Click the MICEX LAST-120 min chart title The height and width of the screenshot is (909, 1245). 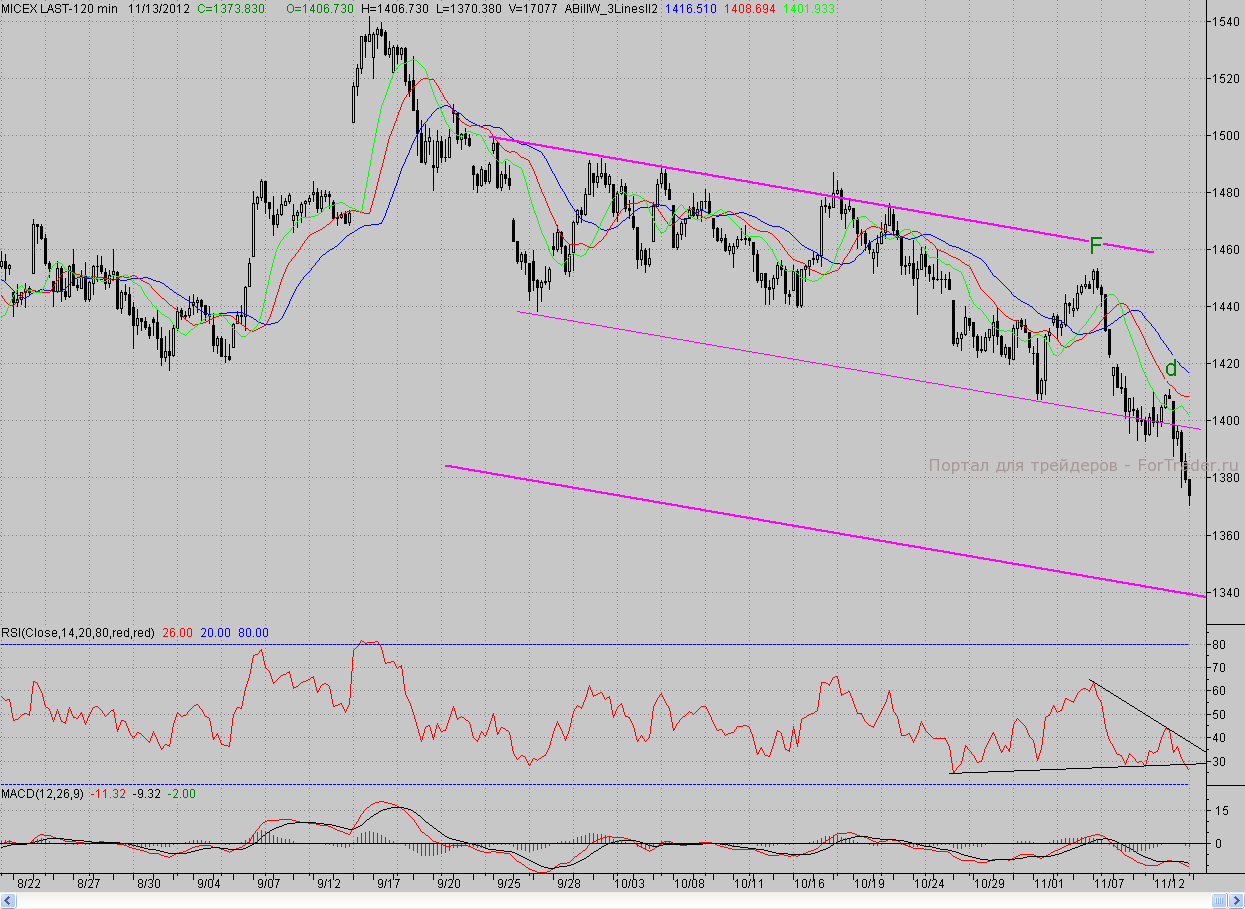click(x=60, y=8)
